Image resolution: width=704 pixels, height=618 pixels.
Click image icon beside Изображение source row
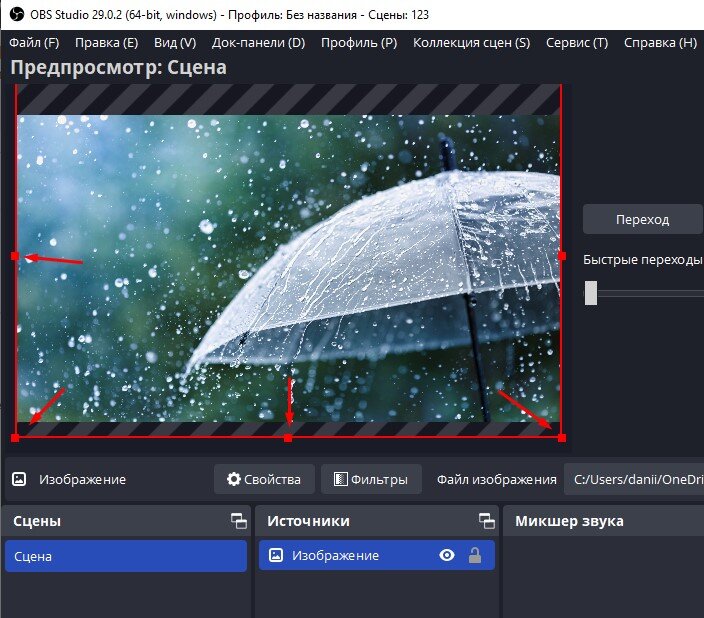(x=276, y=555)
